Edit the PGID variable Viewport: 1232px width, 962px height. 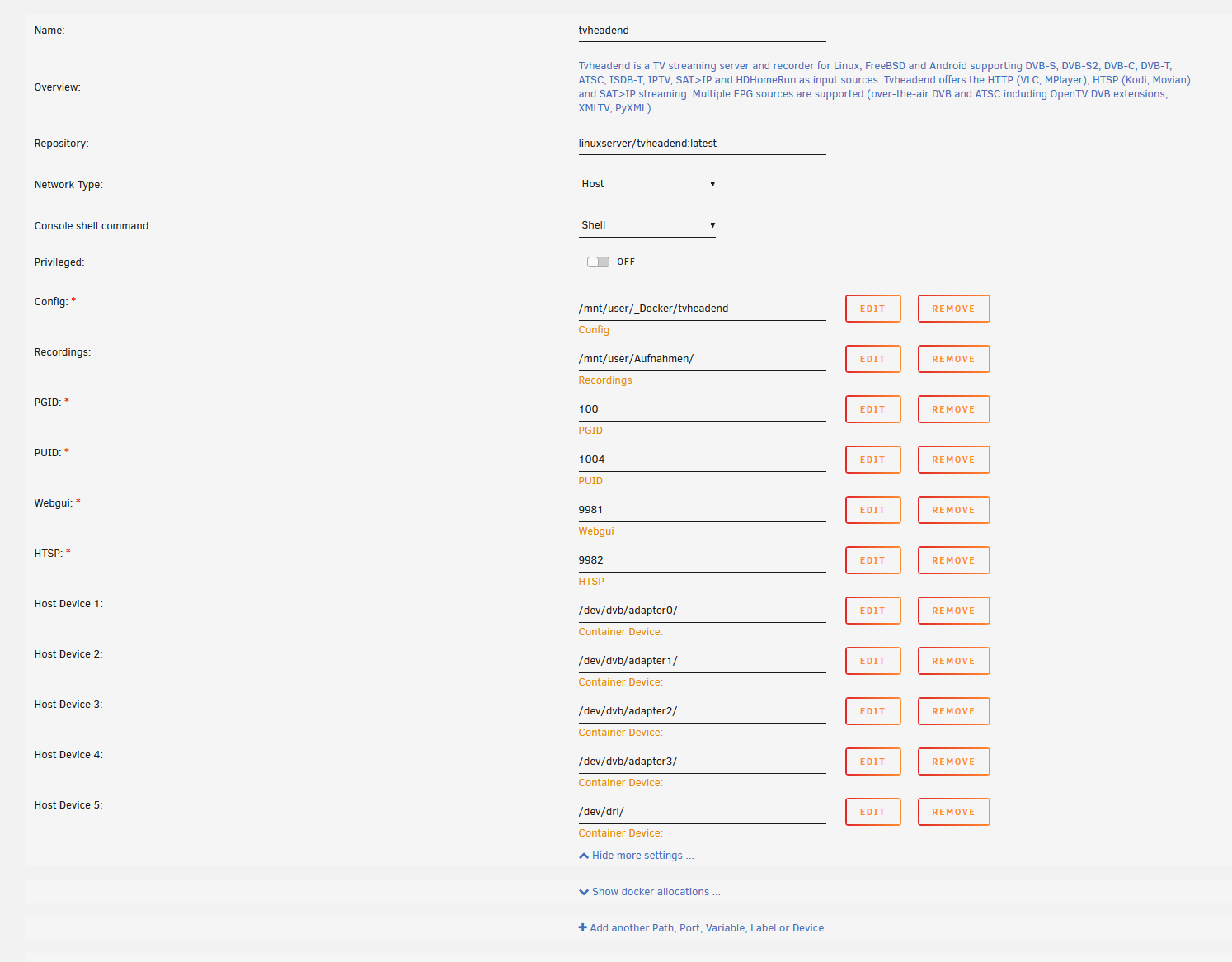pos(872,409)
